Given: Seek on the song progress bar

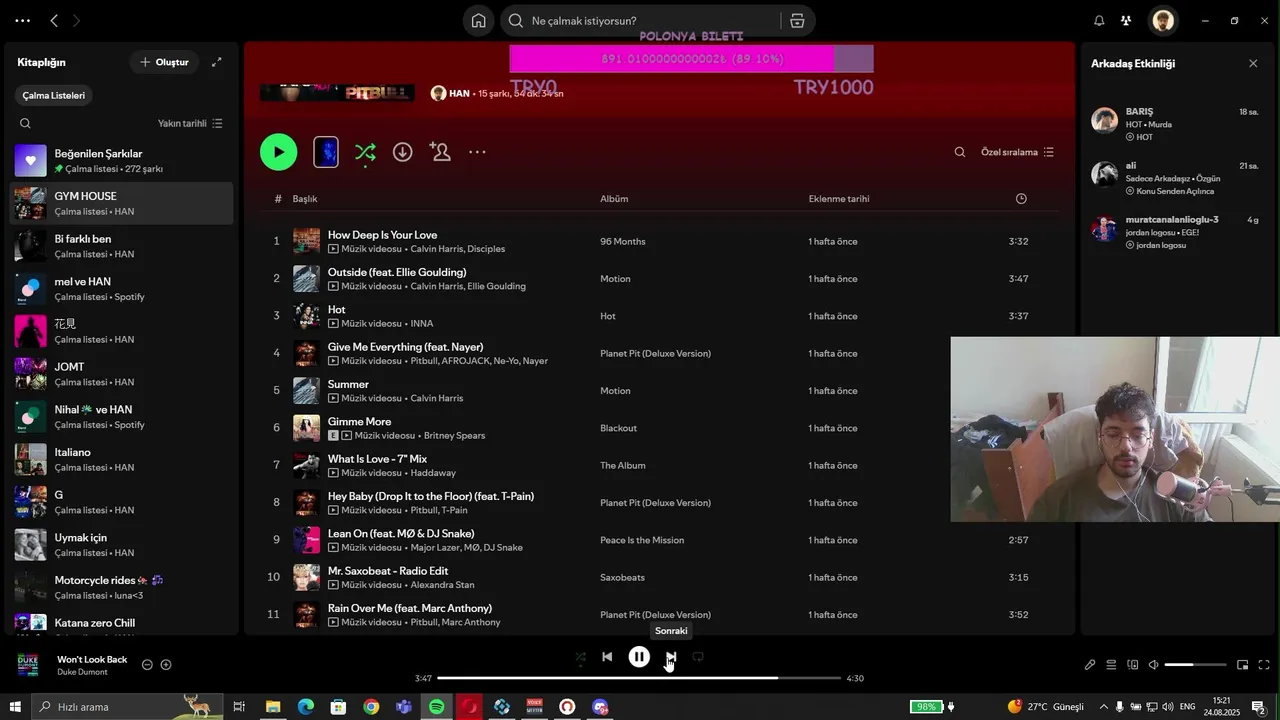Looking at the screenshot, I should [x=639, y=678].
